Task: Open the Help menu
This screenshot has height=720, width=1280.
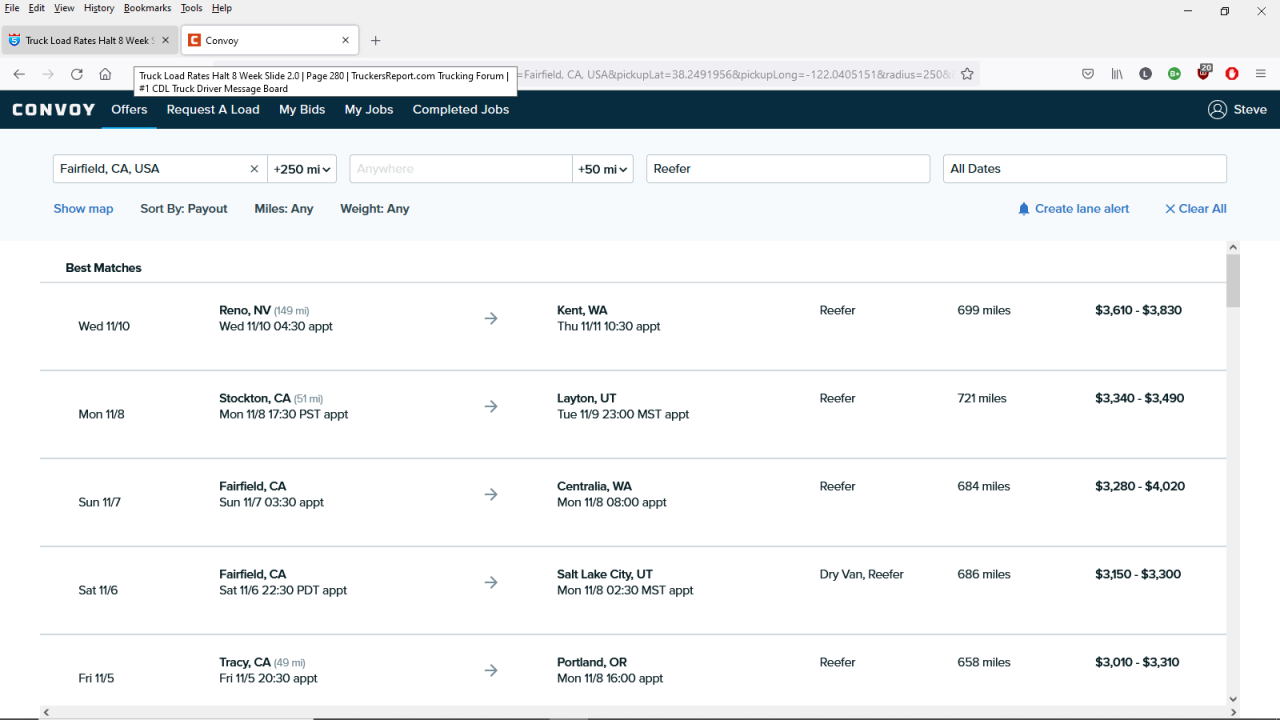Action: point(222,8)
